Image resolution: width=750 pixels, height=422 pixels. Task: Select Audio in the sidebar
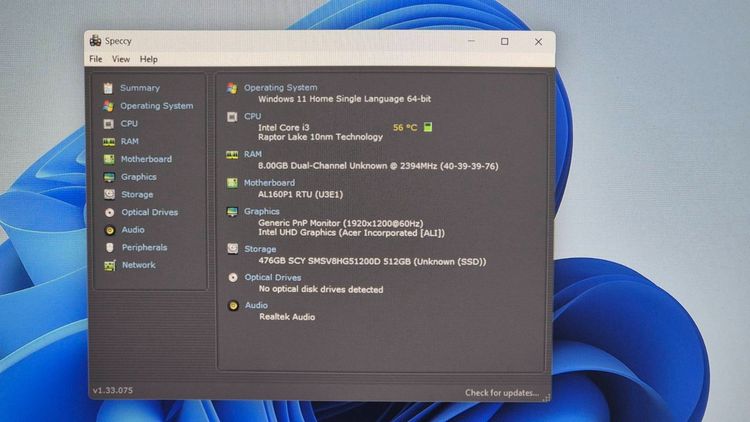click(x=132, y=230)
